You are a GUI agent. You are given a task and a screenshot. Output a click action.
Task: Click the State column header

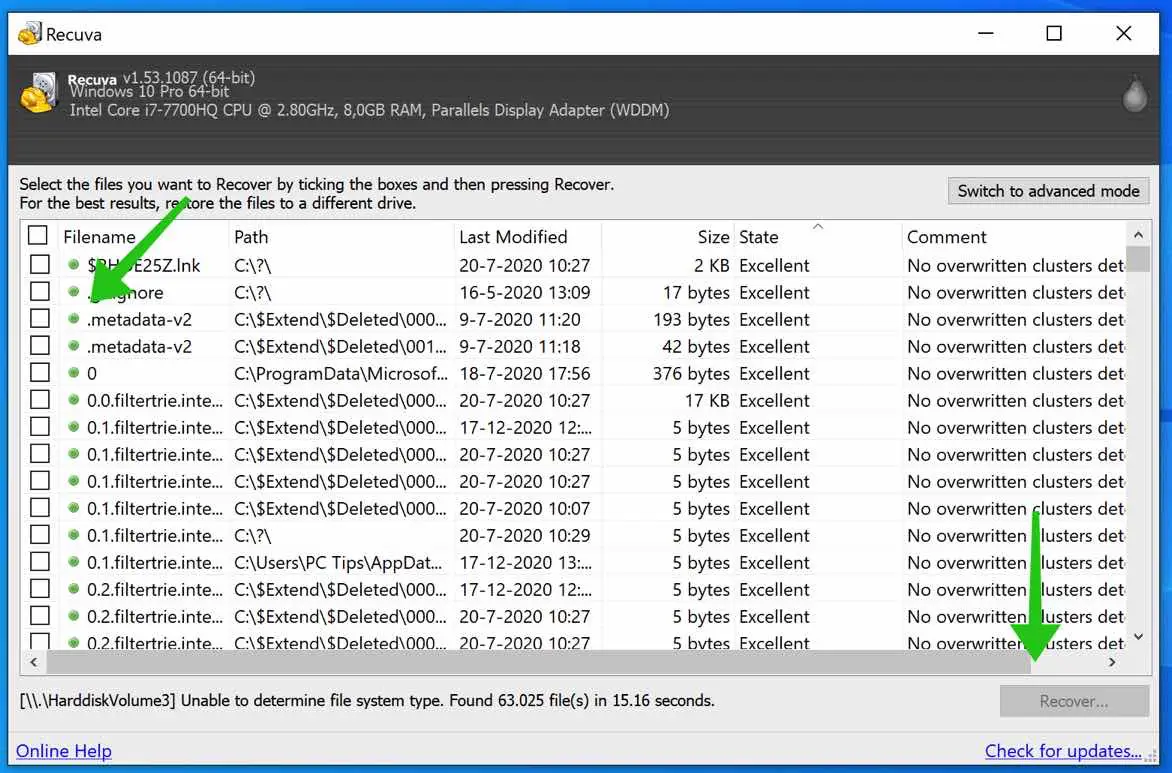pyautogui.click(x=818, y=237)
